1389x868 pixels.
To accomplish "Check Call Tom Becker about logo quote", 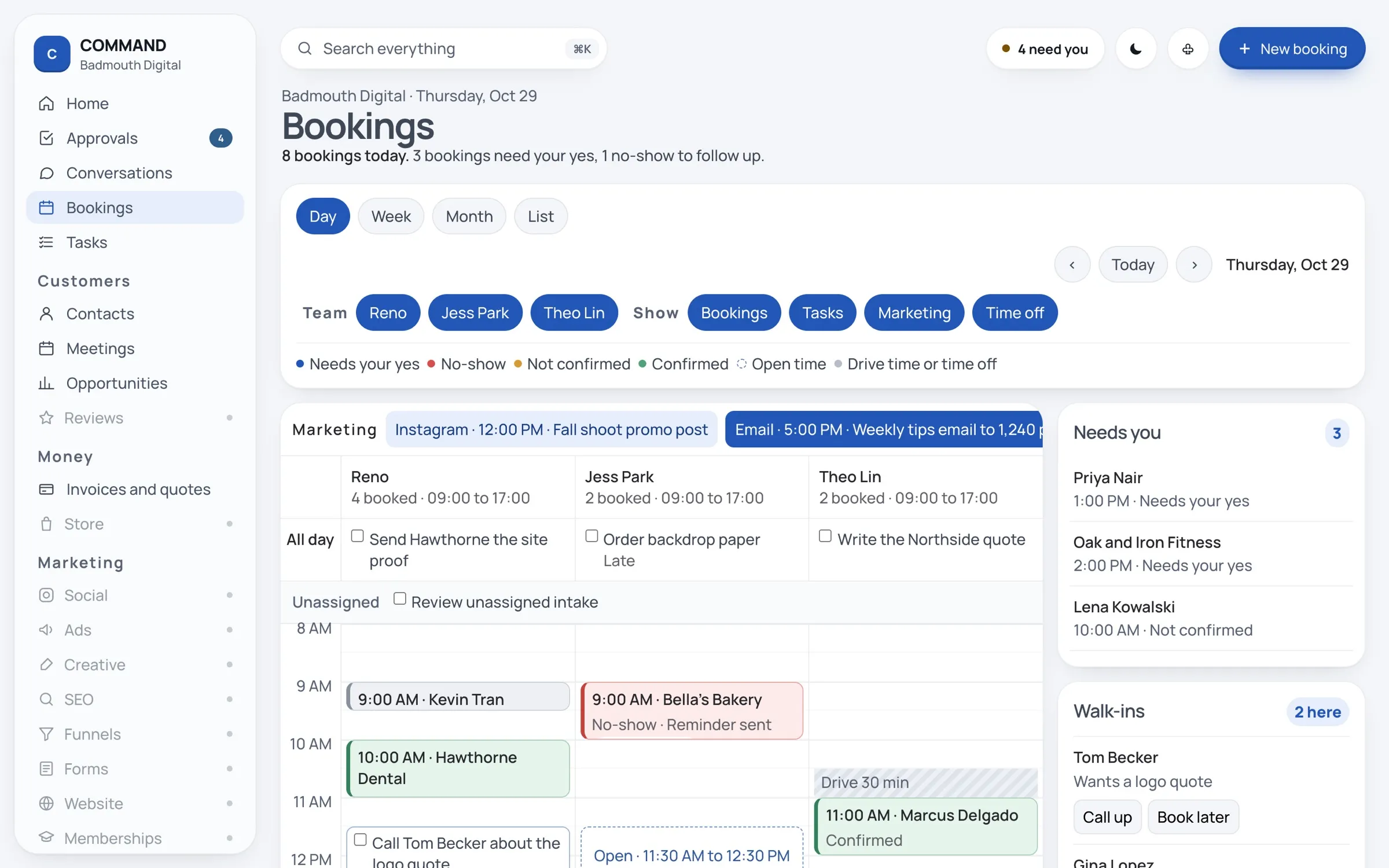I will [360, 840].
